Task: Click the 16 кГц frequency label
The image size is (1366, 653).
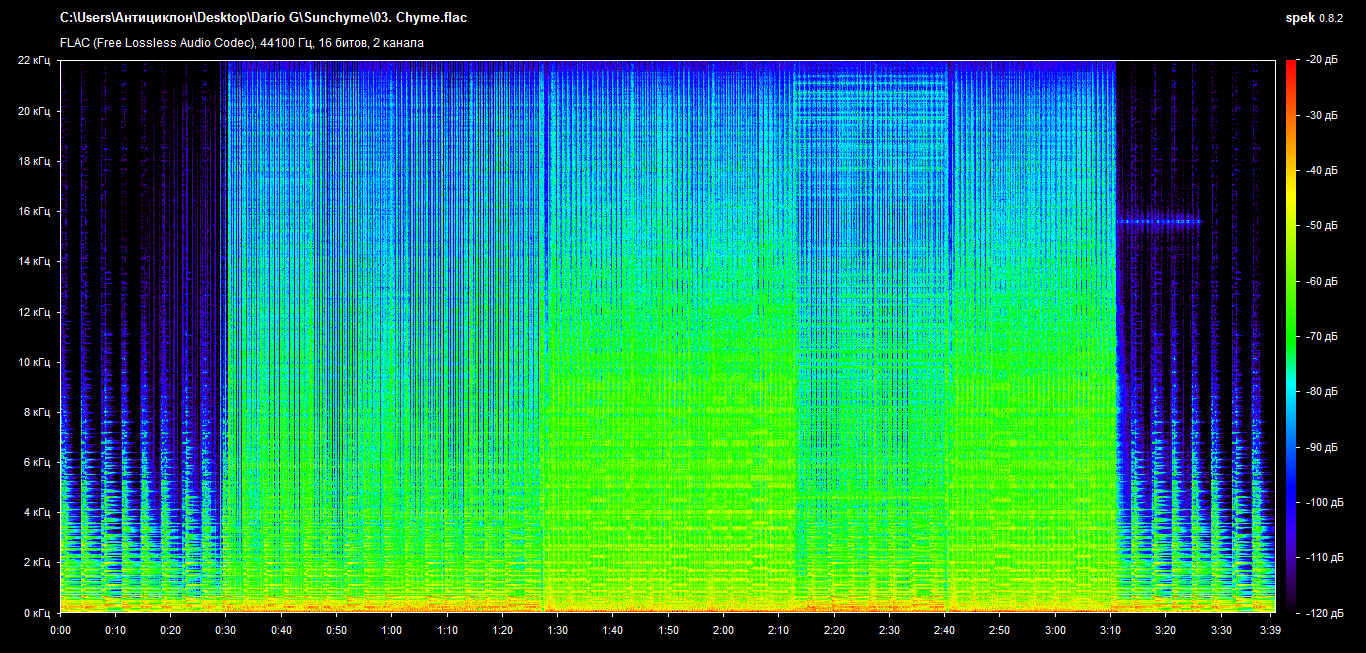Action: pyautogui.click(x=36, y=211)
